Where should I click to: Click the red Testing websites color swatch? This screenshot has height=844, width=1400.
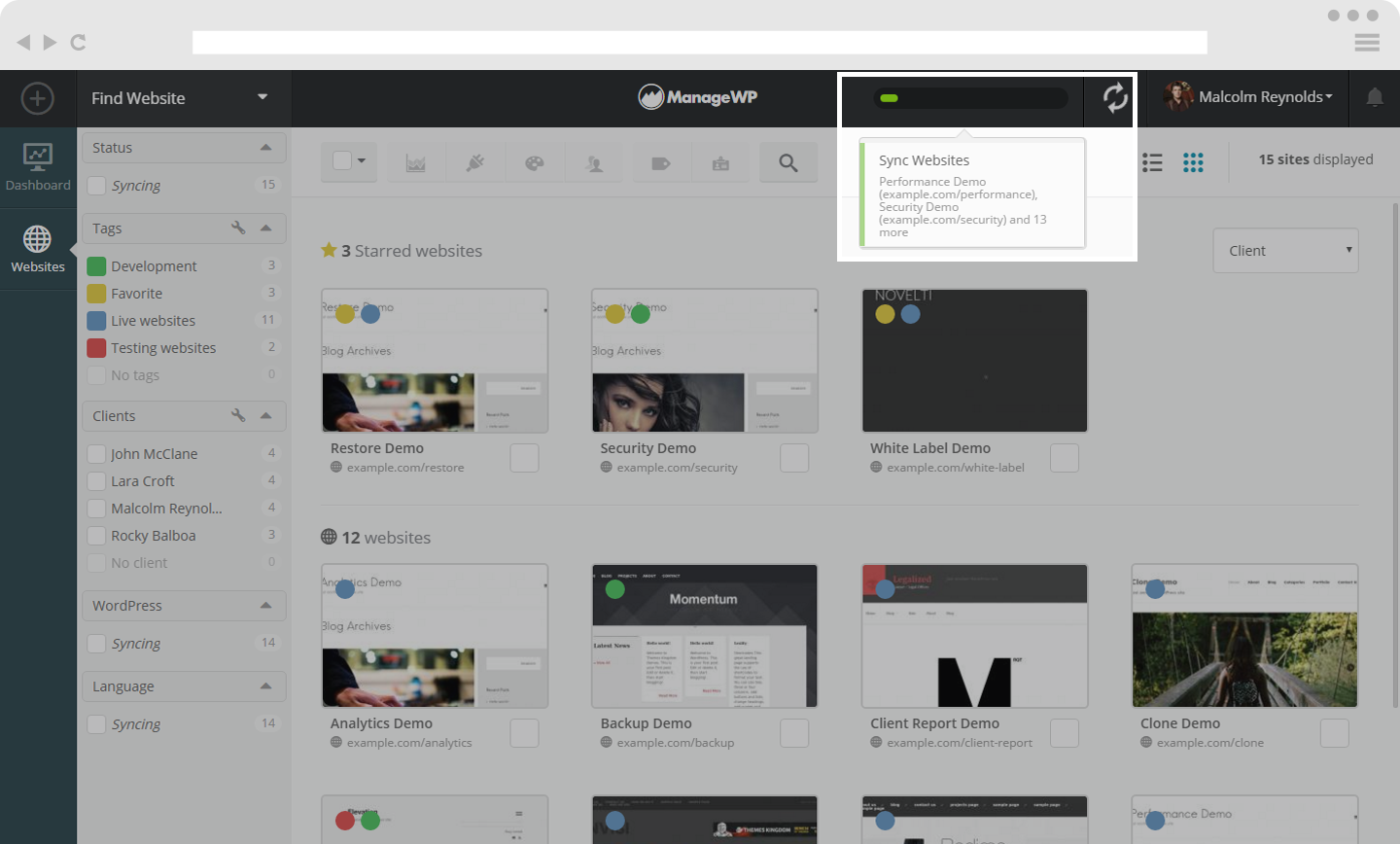pyautogui.click(x=96, y=347)
